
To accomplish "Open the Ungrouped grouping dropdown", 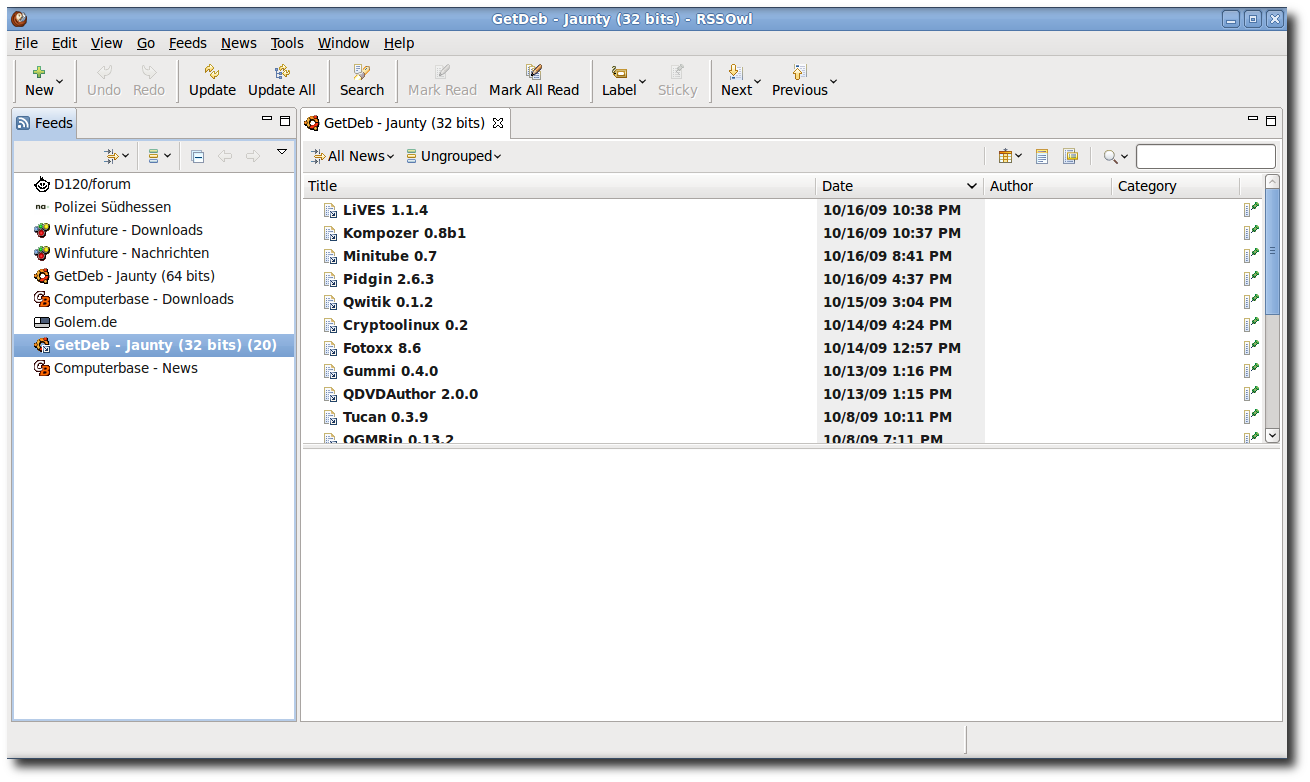I will [453, 156].
